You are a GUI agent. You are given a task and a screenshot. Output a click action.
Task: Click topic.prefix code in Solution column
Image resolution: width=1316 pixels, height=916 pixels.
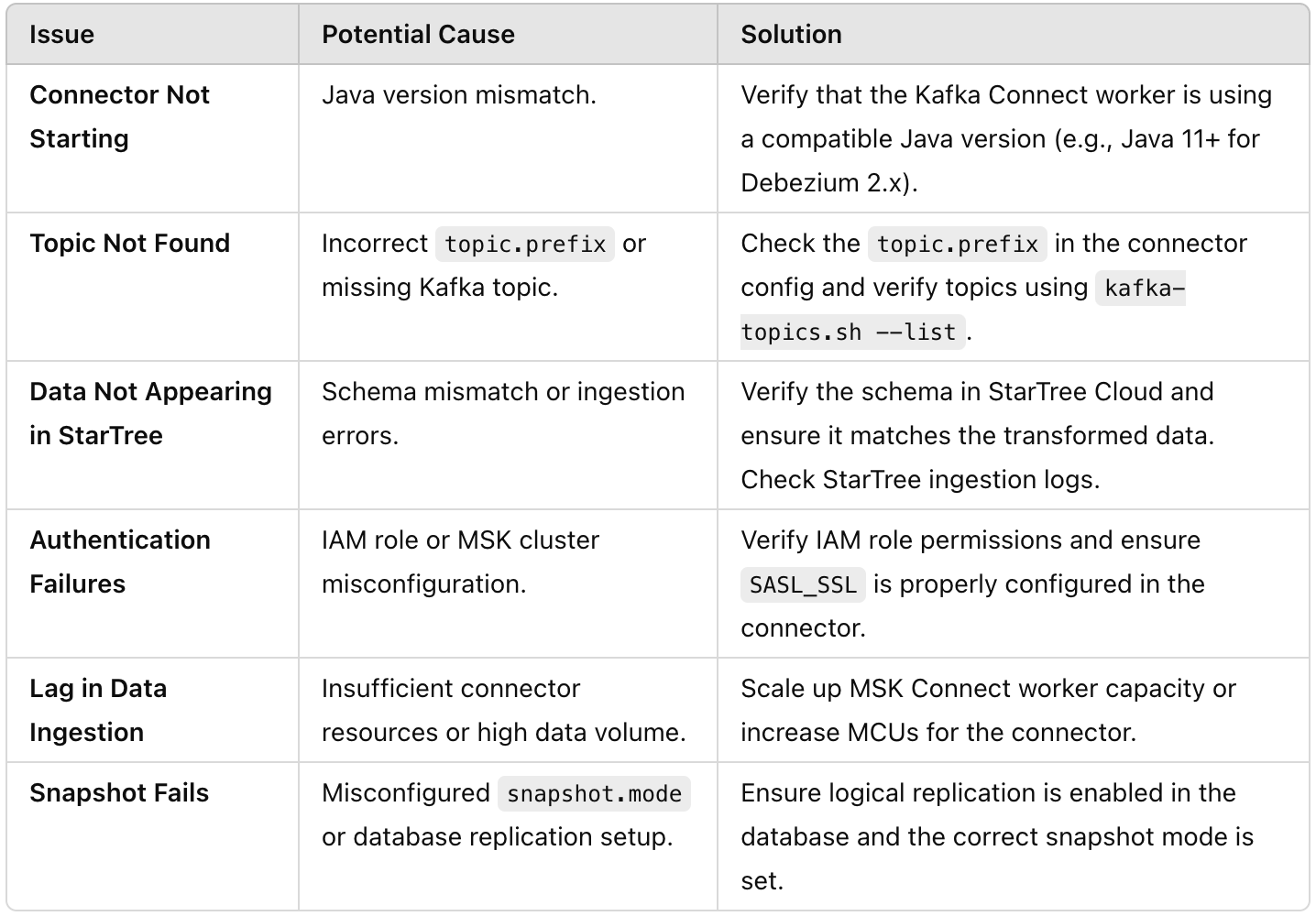(x=957, y=245)
